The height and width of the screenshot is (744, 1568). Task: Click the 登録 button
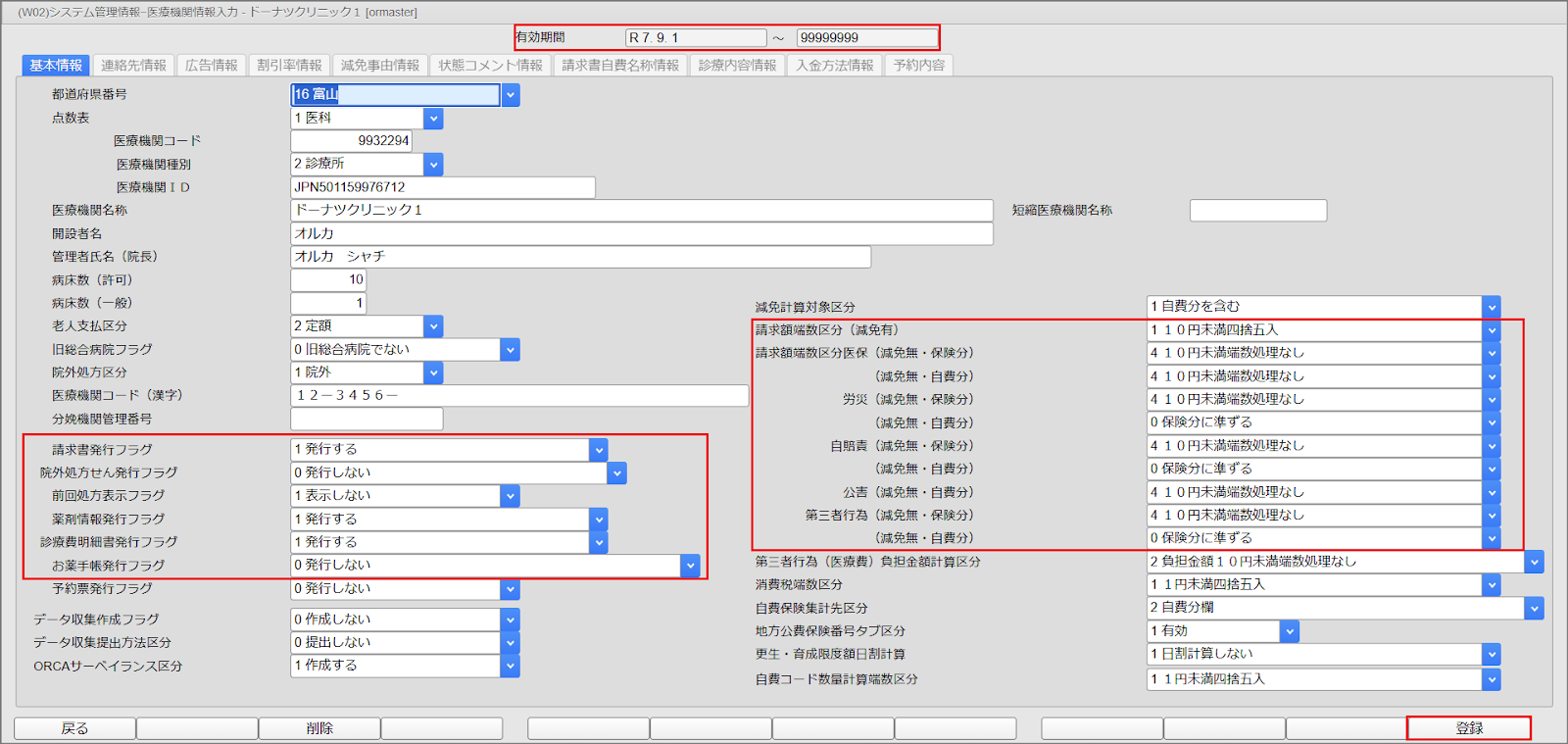(x=1469, y=728)
